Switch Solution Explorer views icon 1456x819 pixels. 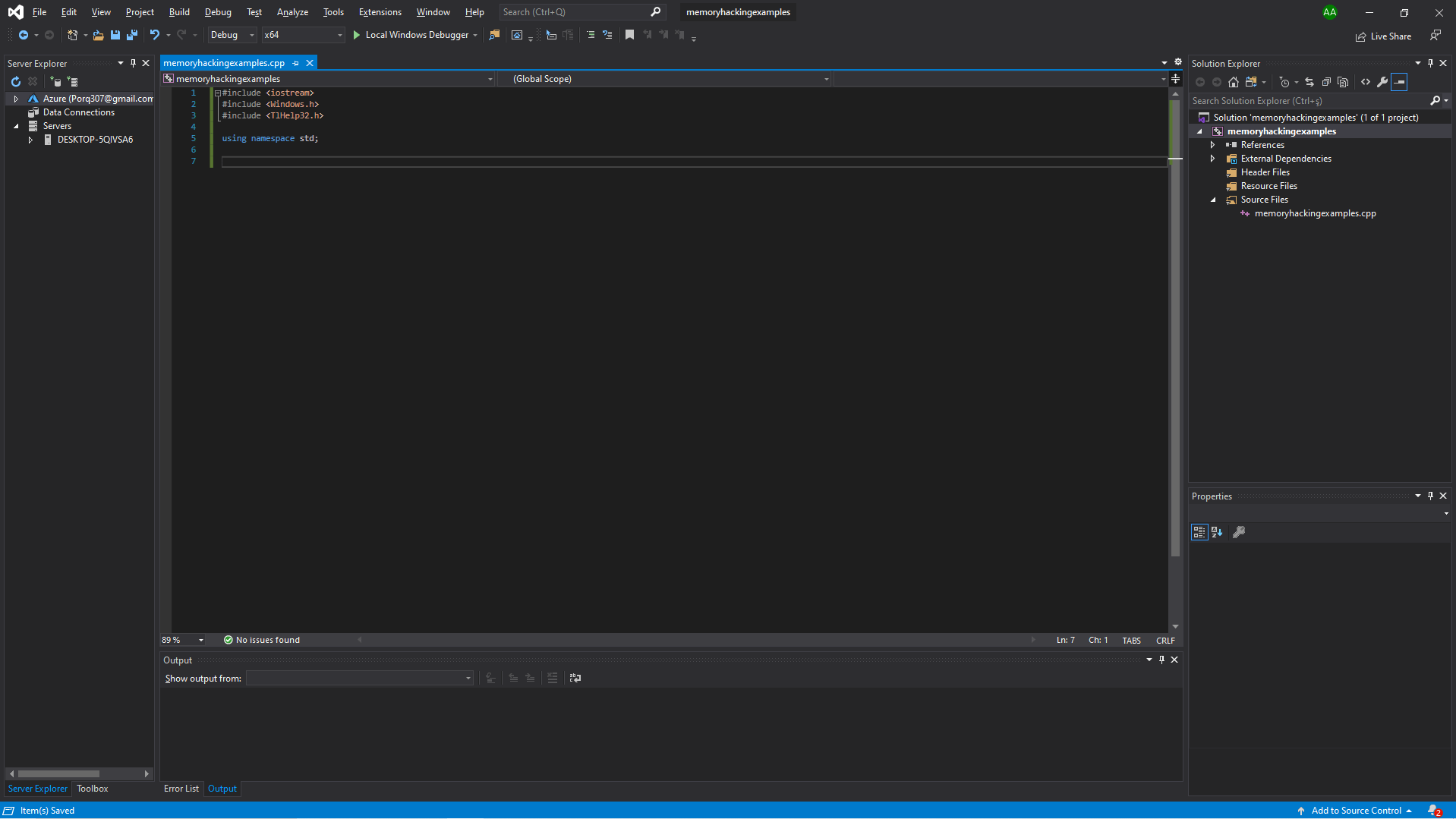point(1251,82)
